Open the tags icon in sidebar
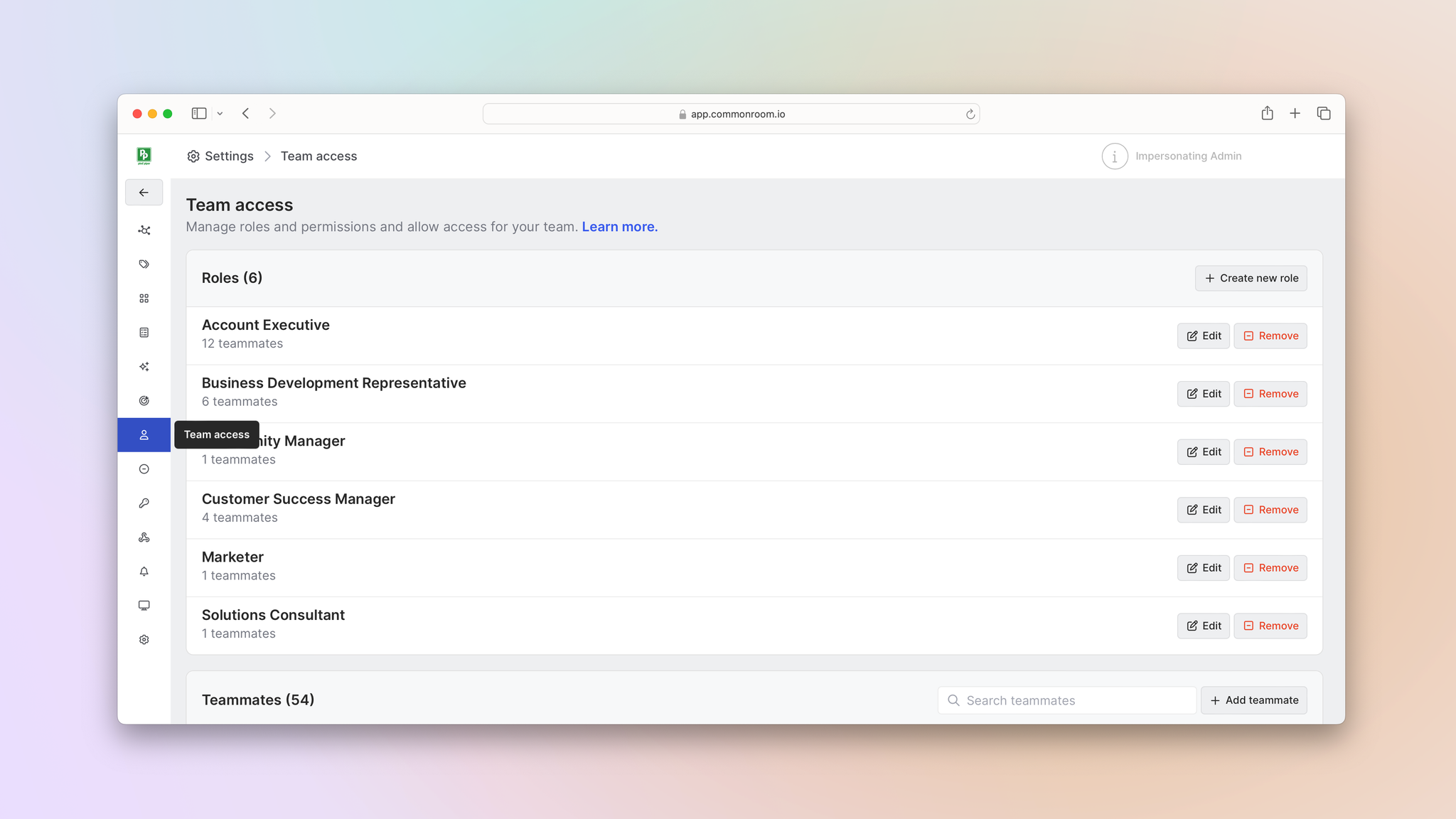 (144, 264)
